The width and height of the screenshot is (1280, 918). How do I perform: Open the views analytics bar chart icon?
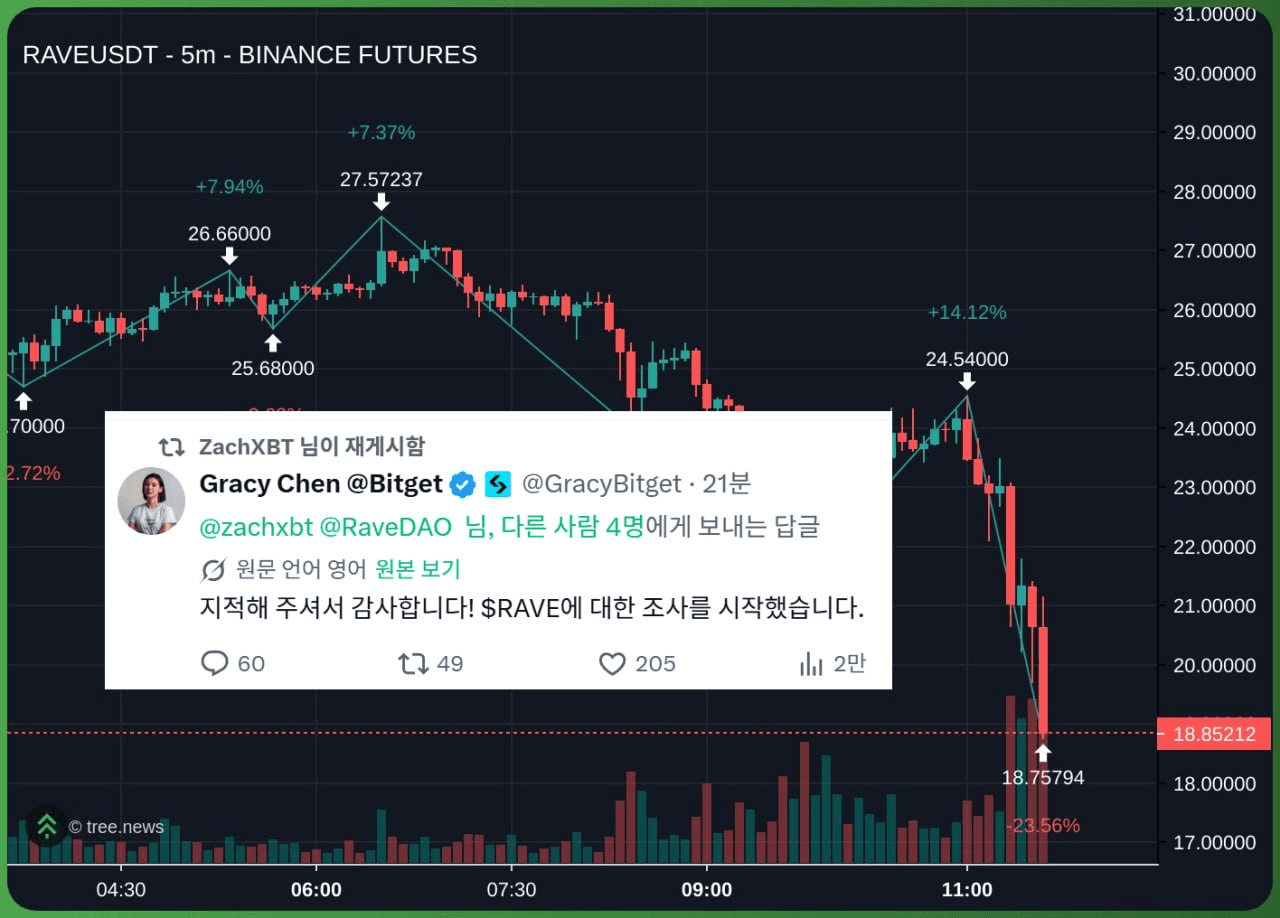tap(810, 663)
